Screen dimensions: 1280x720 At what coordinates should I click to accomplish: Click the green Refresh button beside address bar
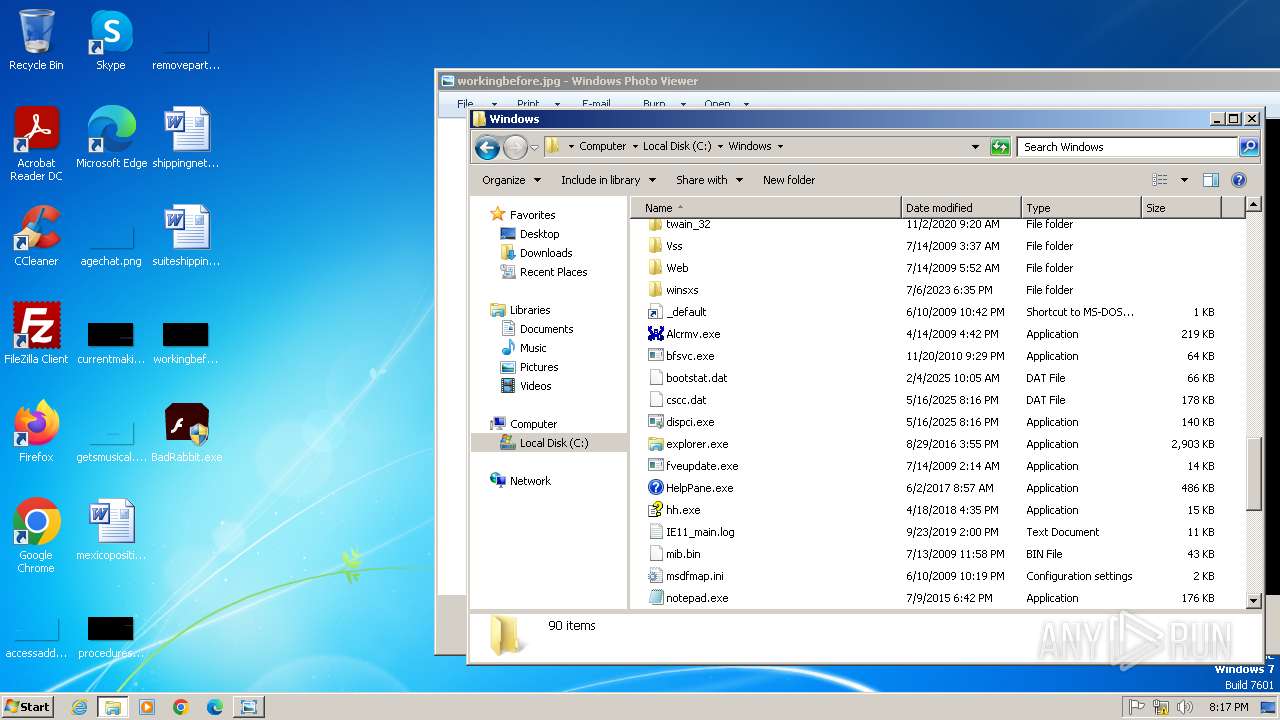pyautogui.click(x=1000, y=147)
